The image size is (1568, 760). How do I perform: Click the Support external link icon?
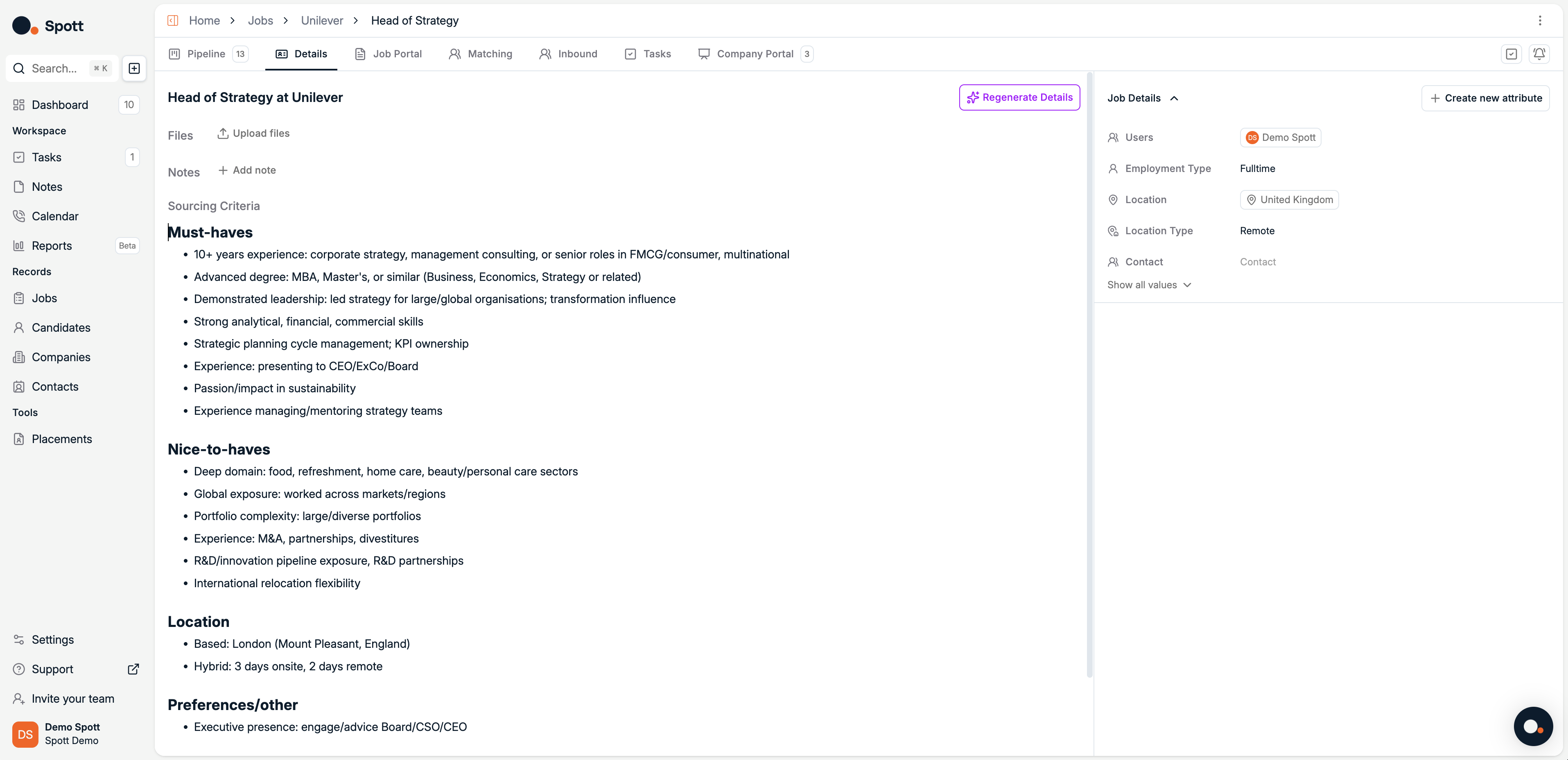tap(133, 669)
